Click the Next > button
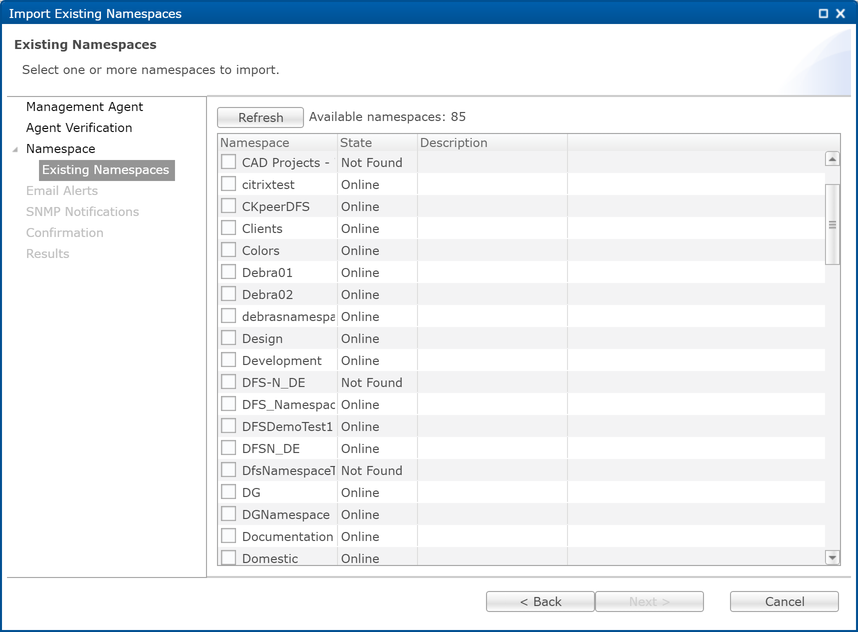The height and width of the screenshot is (632, 858). pyautogui.click(x=649, y=601)
